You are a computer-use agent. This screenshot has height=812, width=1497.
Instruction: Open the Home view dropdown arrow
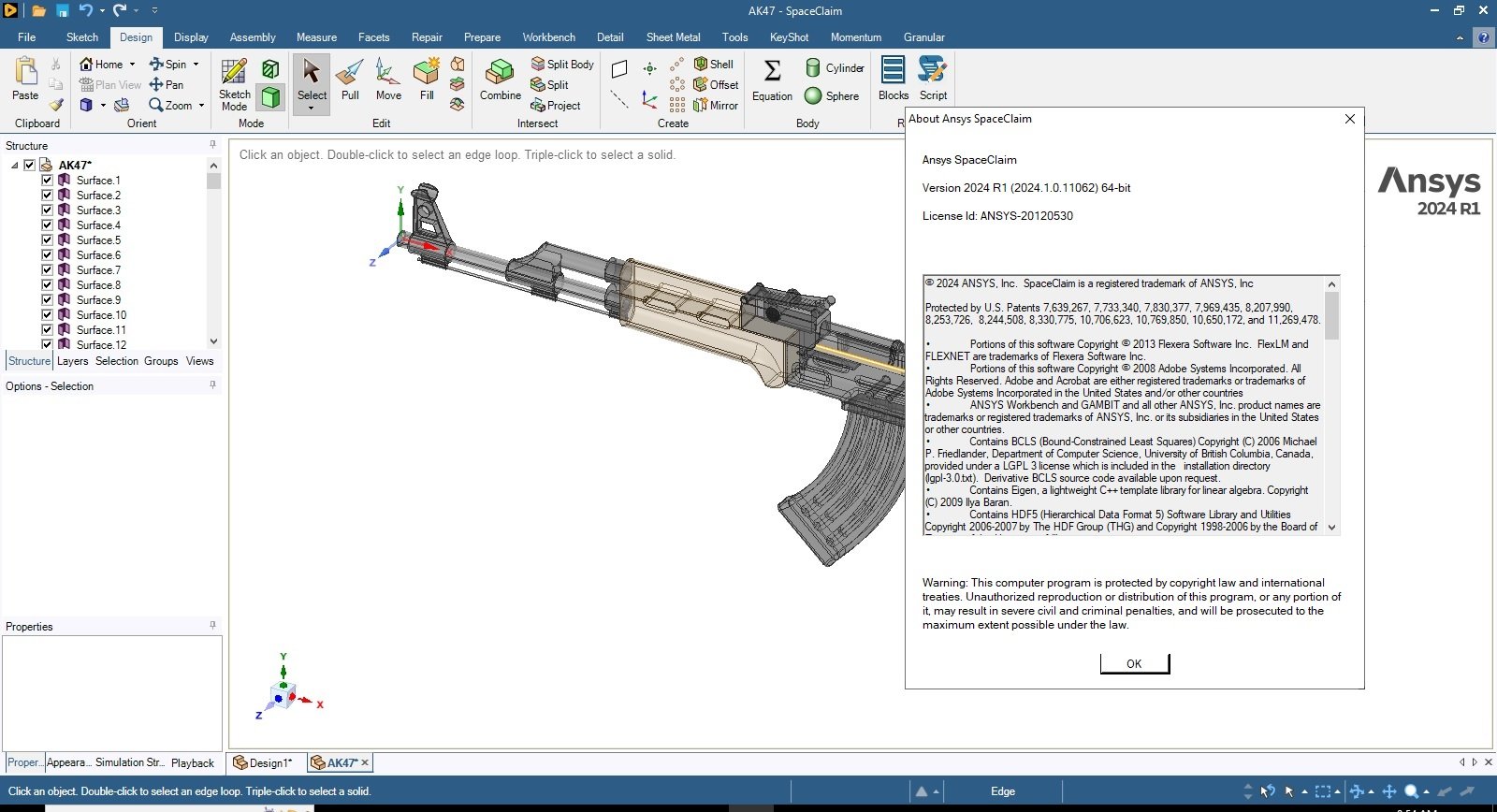tap(132, 64)
